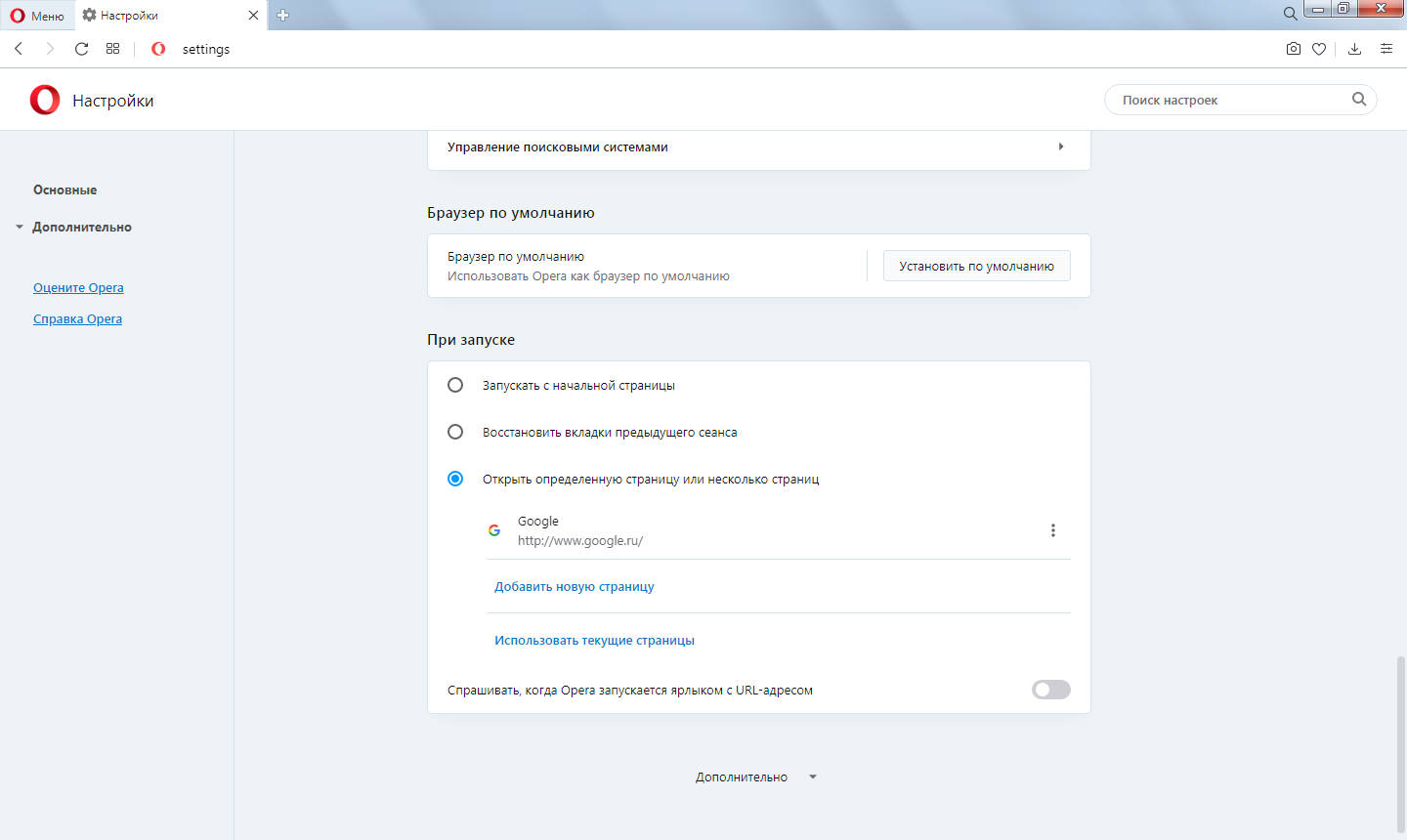Open Easy Setup sliders icon
Image resolution: width=1407 pixels, height=840 pixels.
[1386, 49]
